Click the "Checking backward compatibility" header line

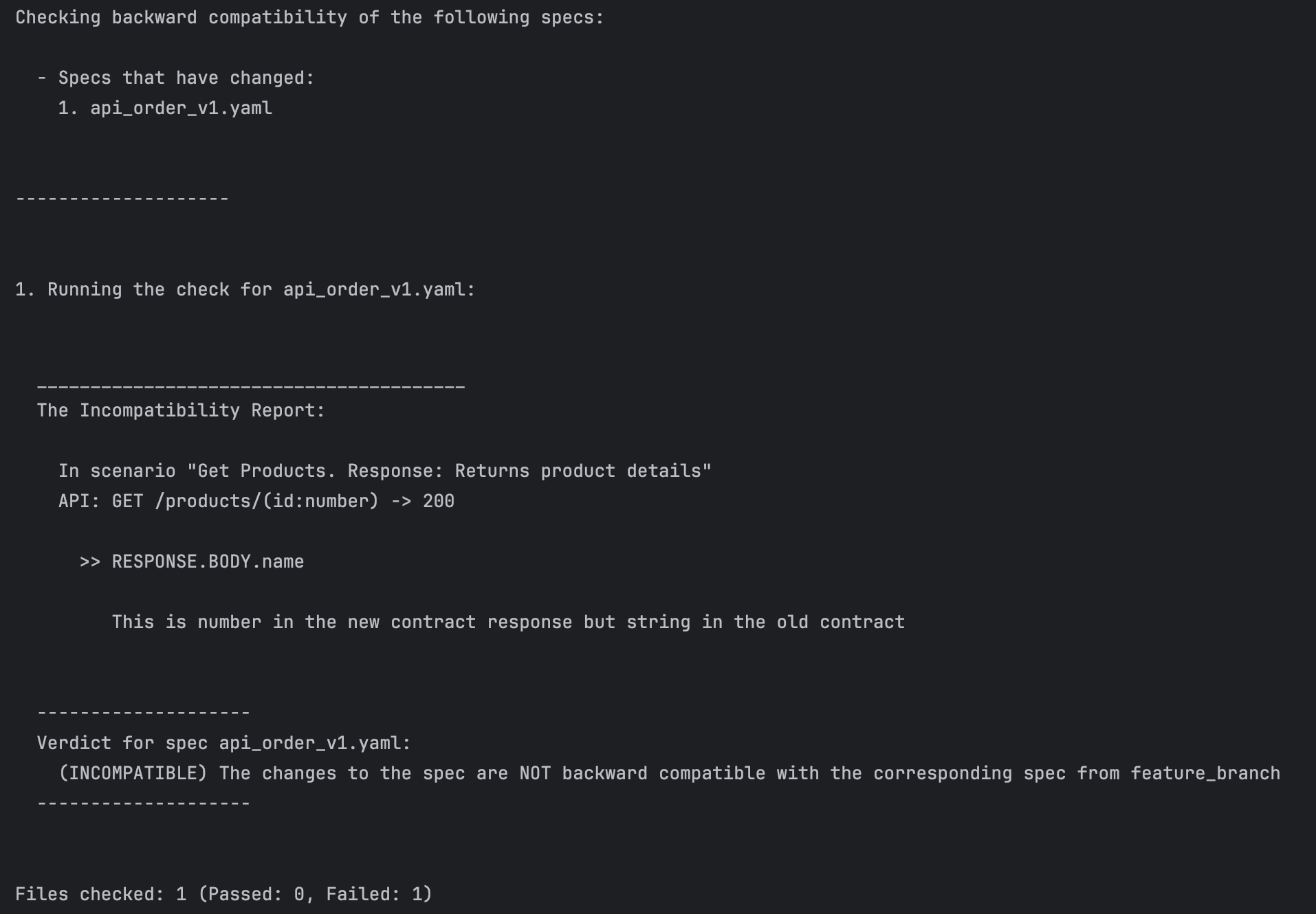pyautogui.click(x=309, y=18)
